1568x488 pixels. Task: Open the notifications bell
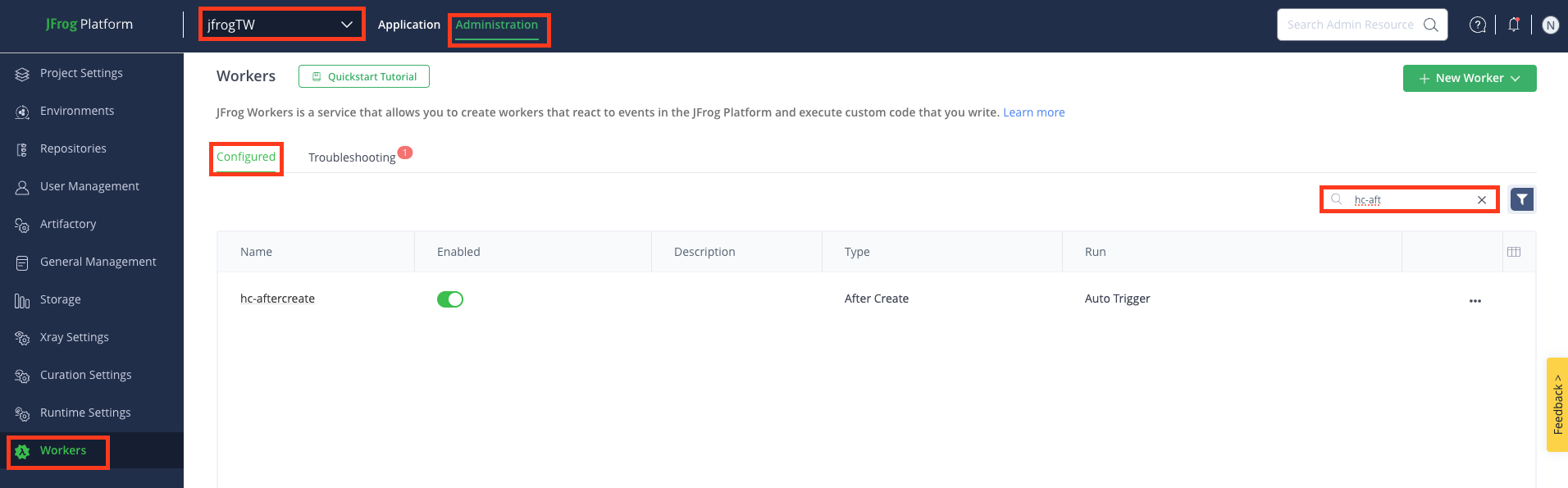click(x=1513, y=25)
